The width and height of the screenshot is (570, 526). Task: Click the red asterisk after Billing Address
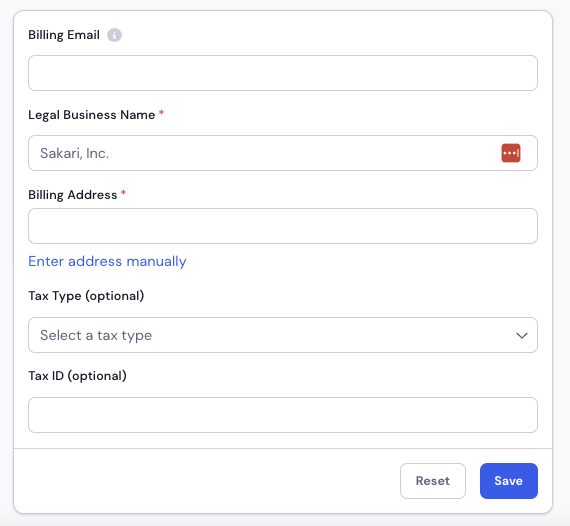123,193
